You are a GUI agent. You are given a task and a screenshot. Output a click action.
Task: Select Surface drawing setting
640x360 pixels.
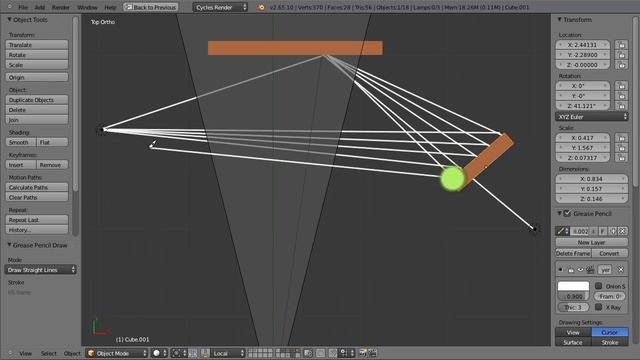(x=573, y=342)
